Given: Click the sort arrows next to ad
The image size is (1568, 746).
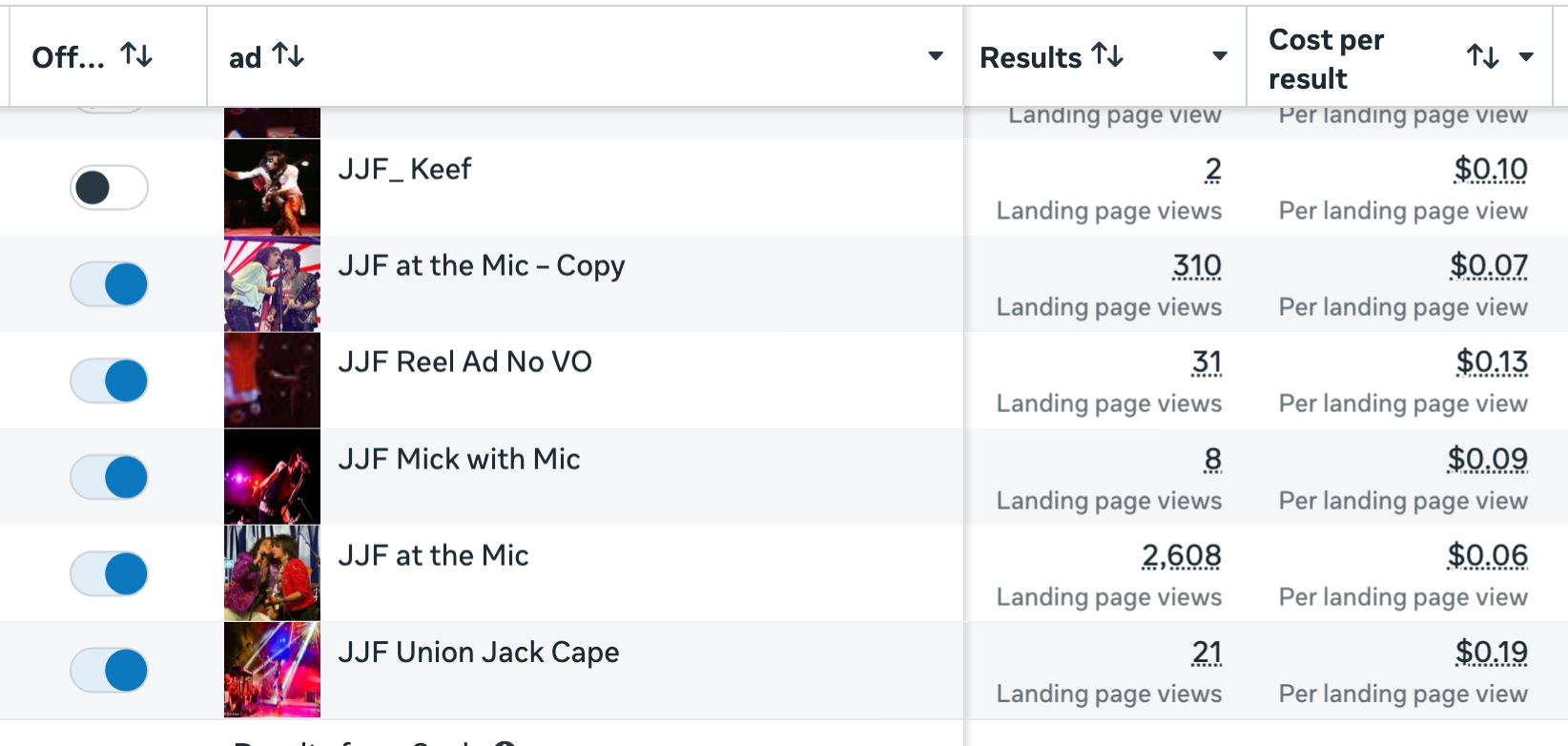Looking at the screenshot, I should [287, 56].
